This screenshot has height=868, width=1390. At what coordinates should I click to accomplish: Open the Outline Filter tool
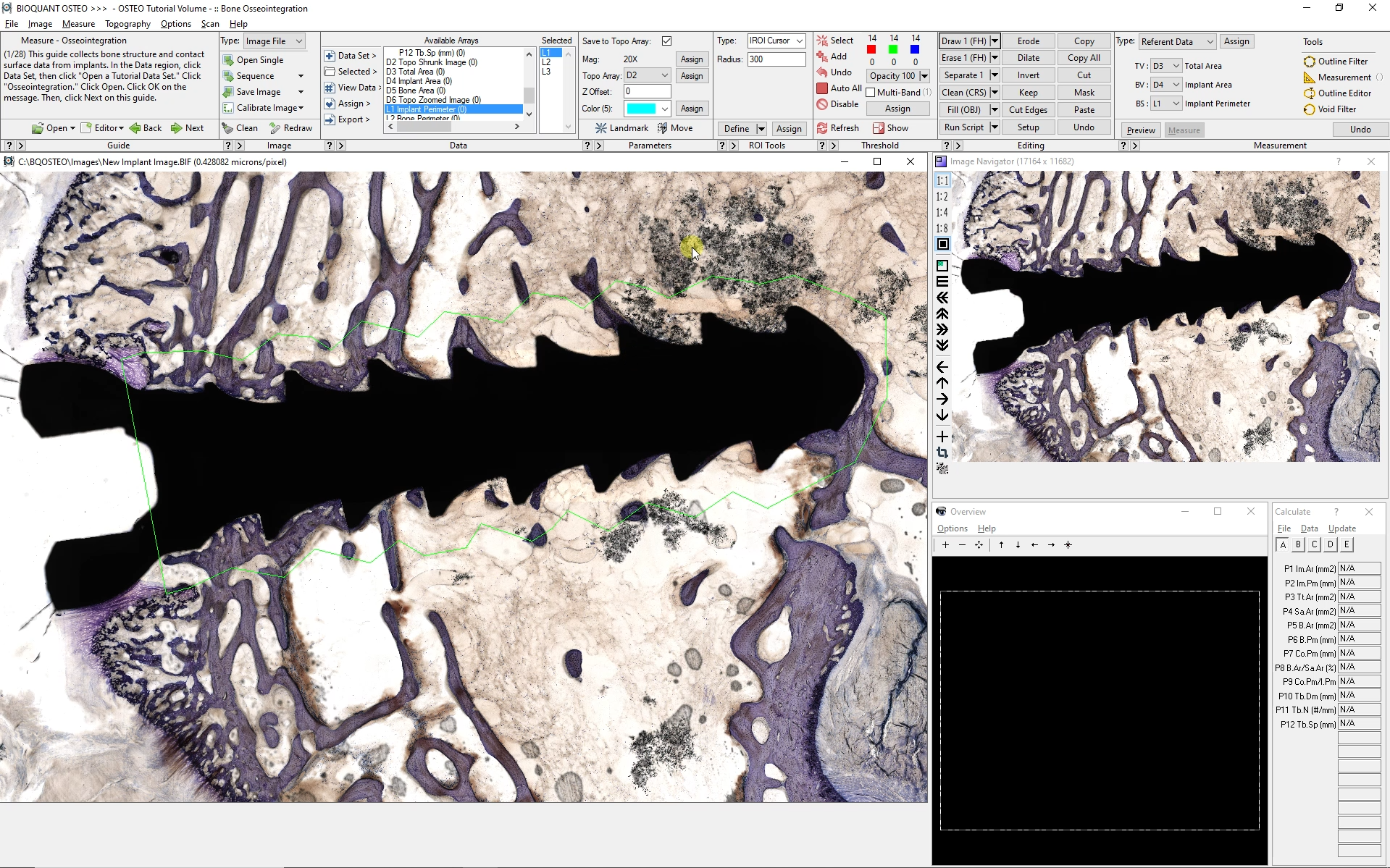1310,62
